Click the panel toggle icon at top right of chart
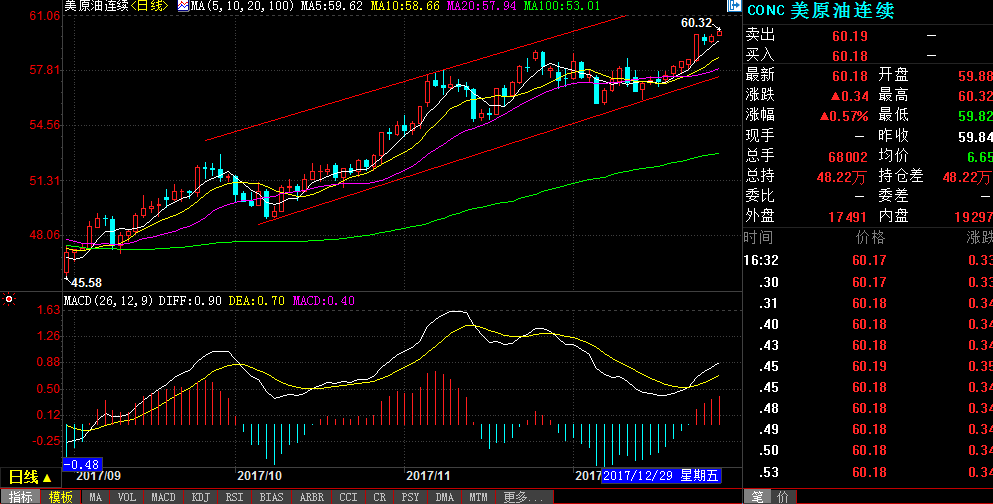 (x=733, y=6)
